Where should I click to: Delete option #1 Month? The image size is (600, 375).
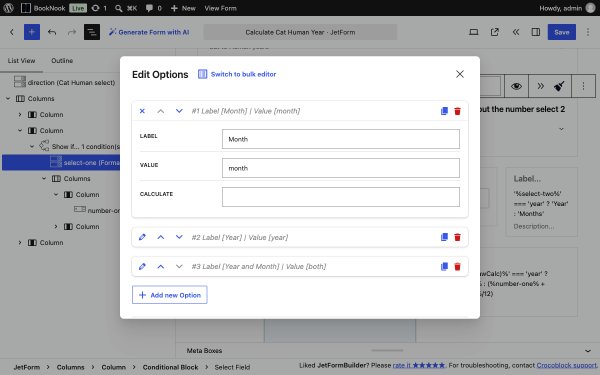click(x=457, y=111)
